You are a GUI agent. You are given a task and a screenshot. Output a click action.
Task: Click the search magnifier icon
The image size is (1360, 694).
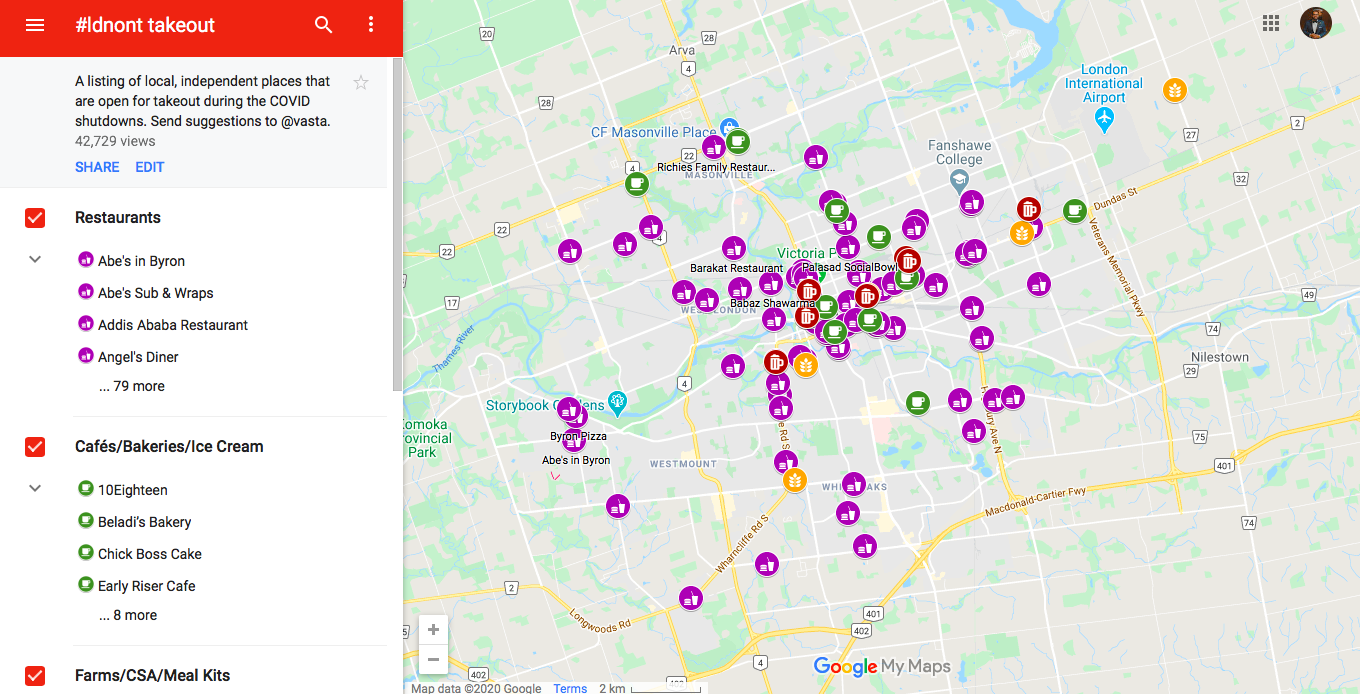click(x=323, y=25)
